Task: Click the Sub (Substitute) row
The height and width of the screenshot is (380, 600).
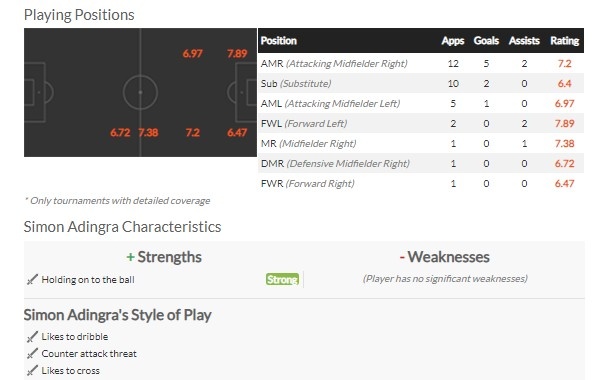Action: coord(421,83)
